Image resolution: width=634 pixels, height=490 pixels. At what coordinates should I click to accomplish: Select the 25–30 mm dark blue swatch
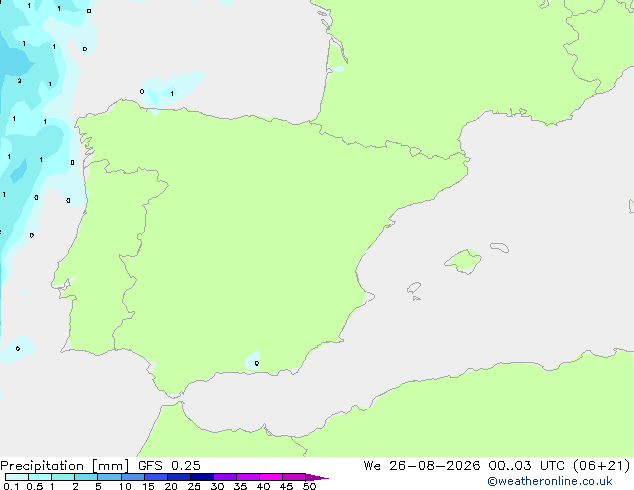202,477
